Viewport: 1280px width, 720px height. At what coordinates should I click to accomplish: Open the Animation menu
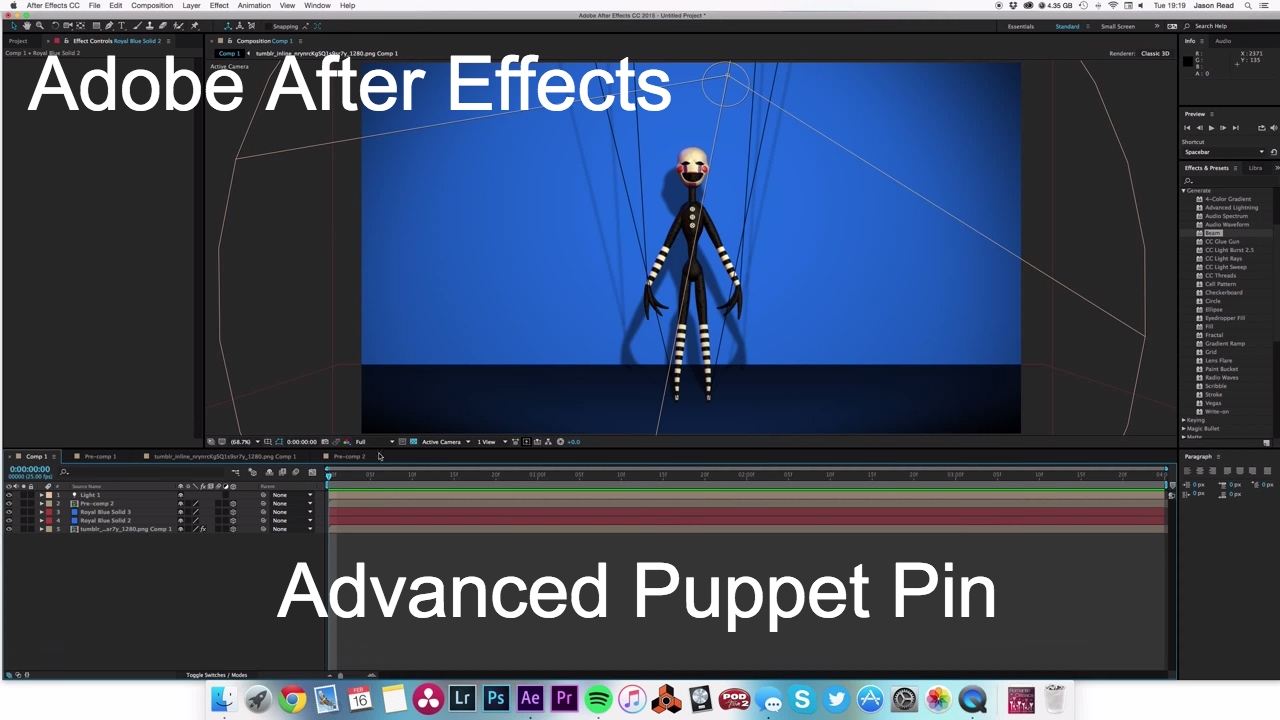pos(254,6)
